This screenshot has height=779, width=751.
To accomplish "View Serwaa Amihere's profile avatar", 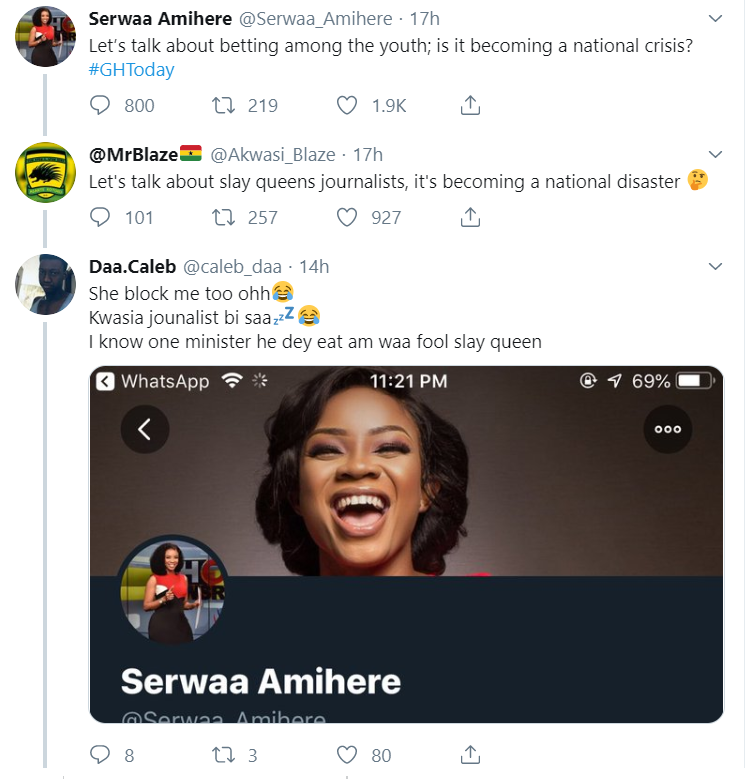I will (x=47, y=36).
